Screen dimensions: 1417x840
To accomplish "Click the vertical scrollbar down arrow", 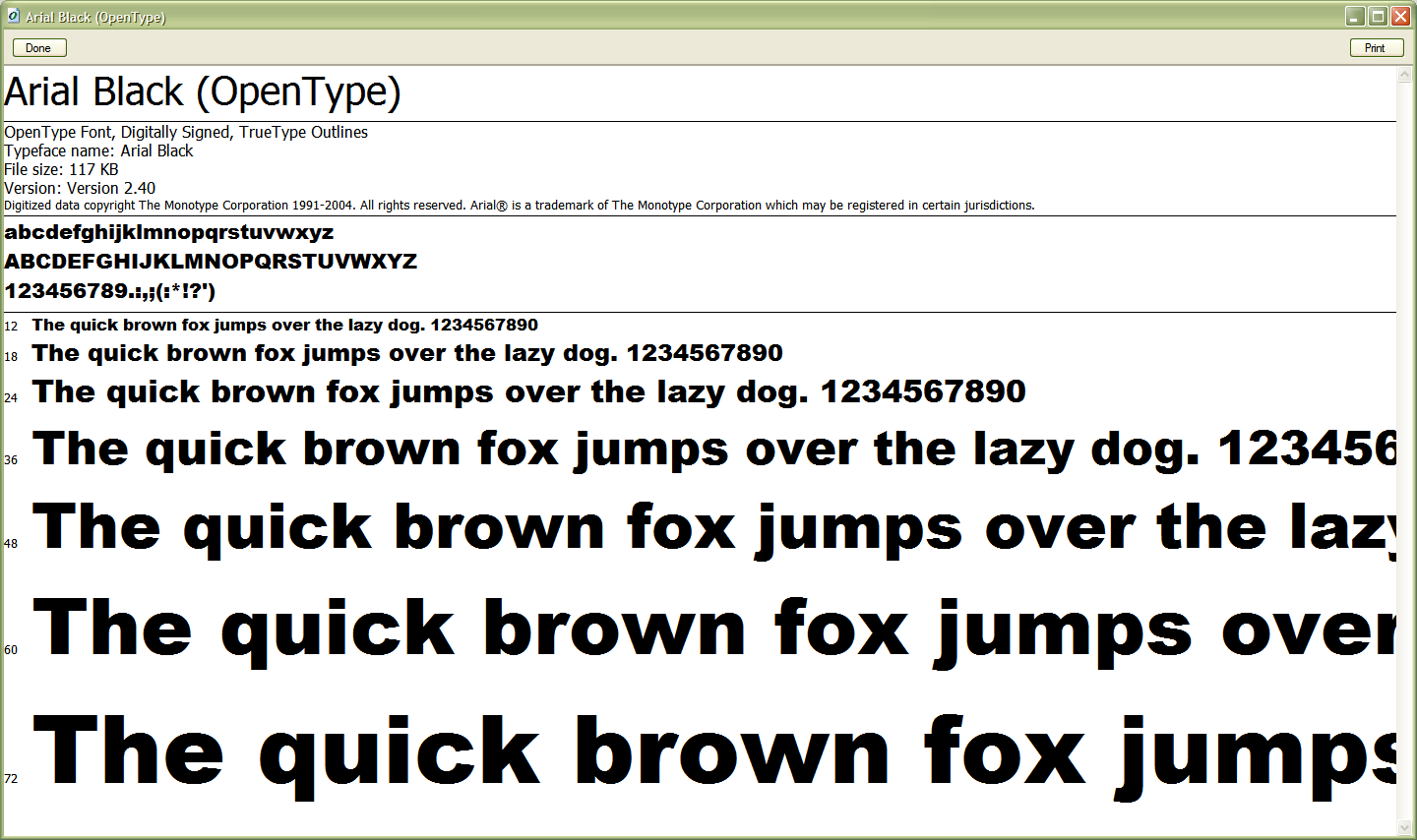I will coord(1405,827).
